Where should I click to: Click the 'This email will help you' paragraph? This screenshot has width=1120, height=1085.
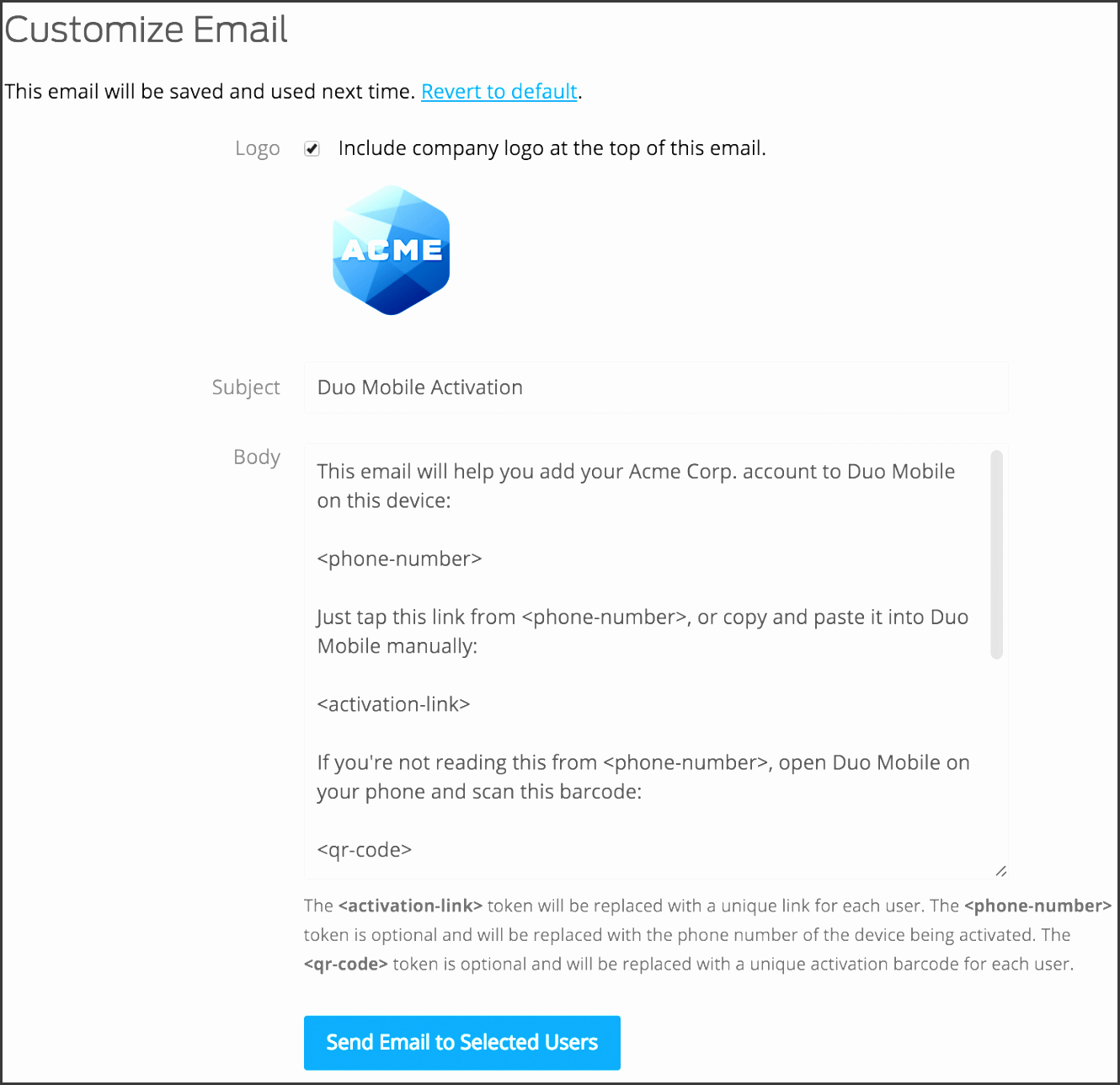pyautogui.click(x=636, y=486)
